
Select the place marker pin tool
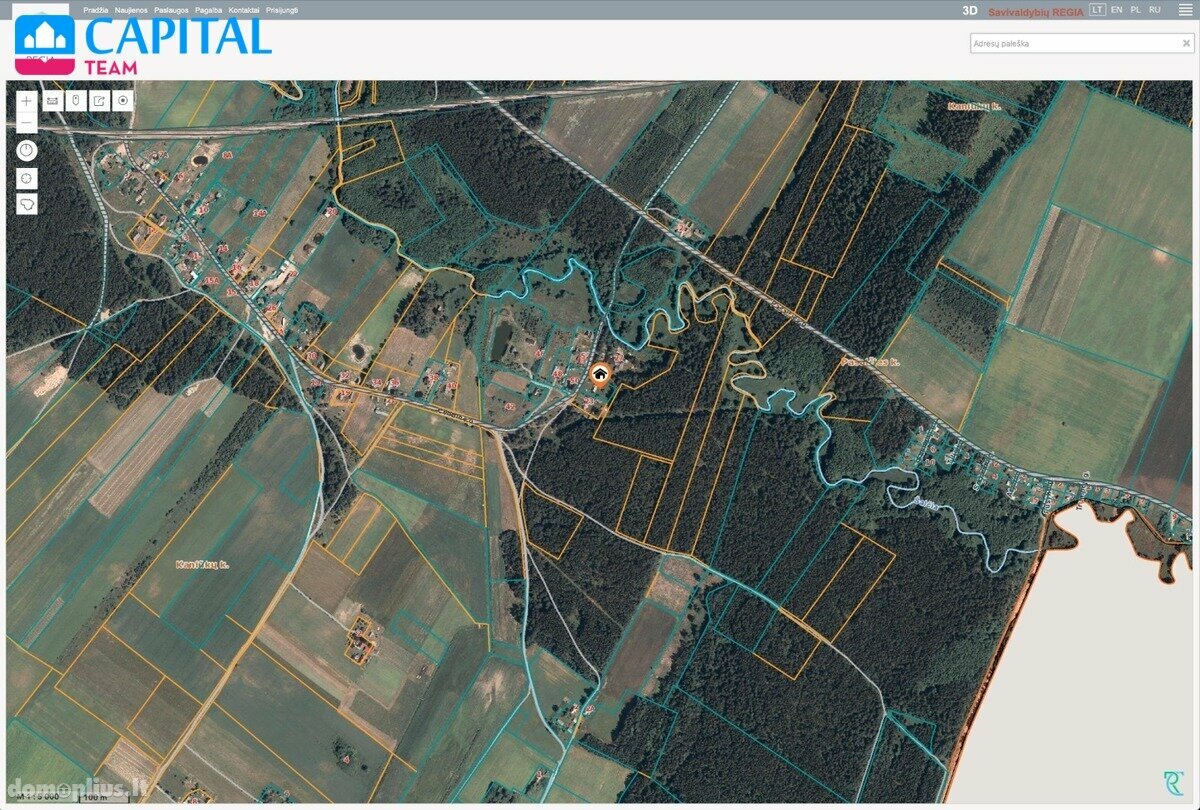tap(75, 100)
